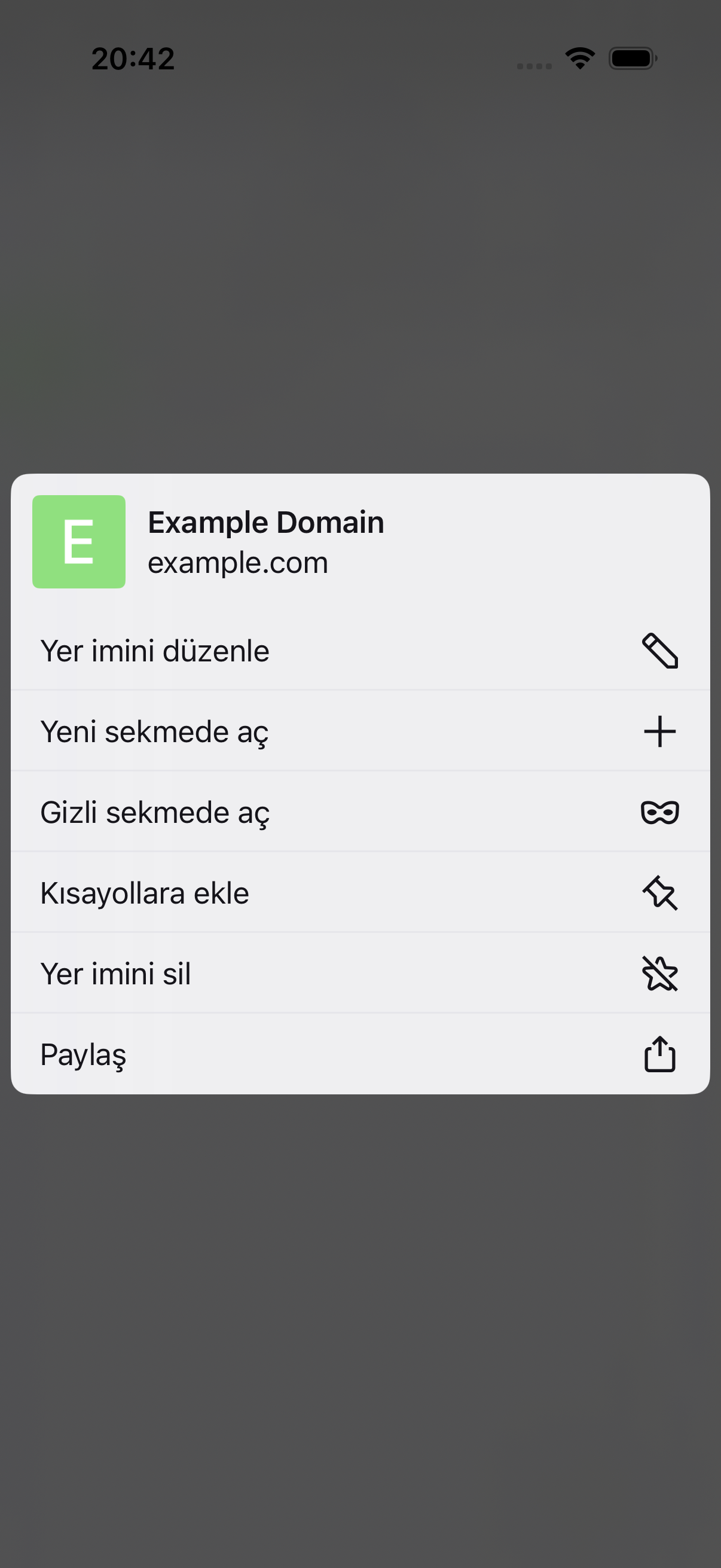Tap the battery indicator icon
This screenshot has height=1568, width=721.
click(633, 59)
